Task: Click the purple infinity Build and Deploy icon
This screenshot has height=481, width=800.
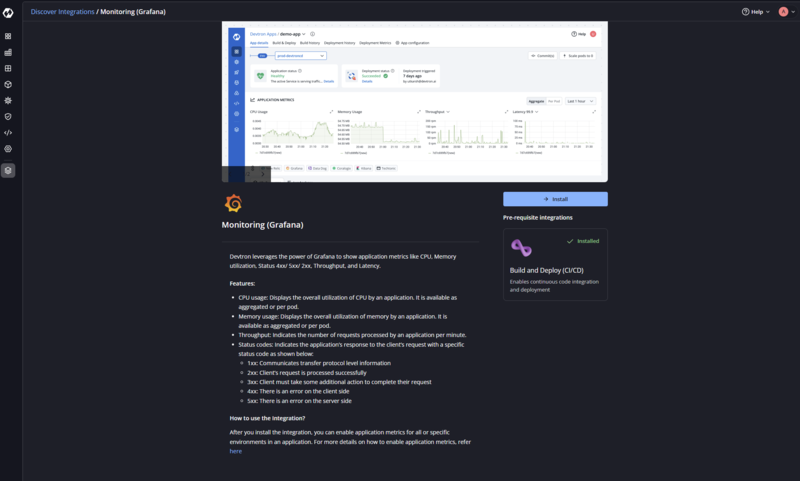Action: [521, 248]
